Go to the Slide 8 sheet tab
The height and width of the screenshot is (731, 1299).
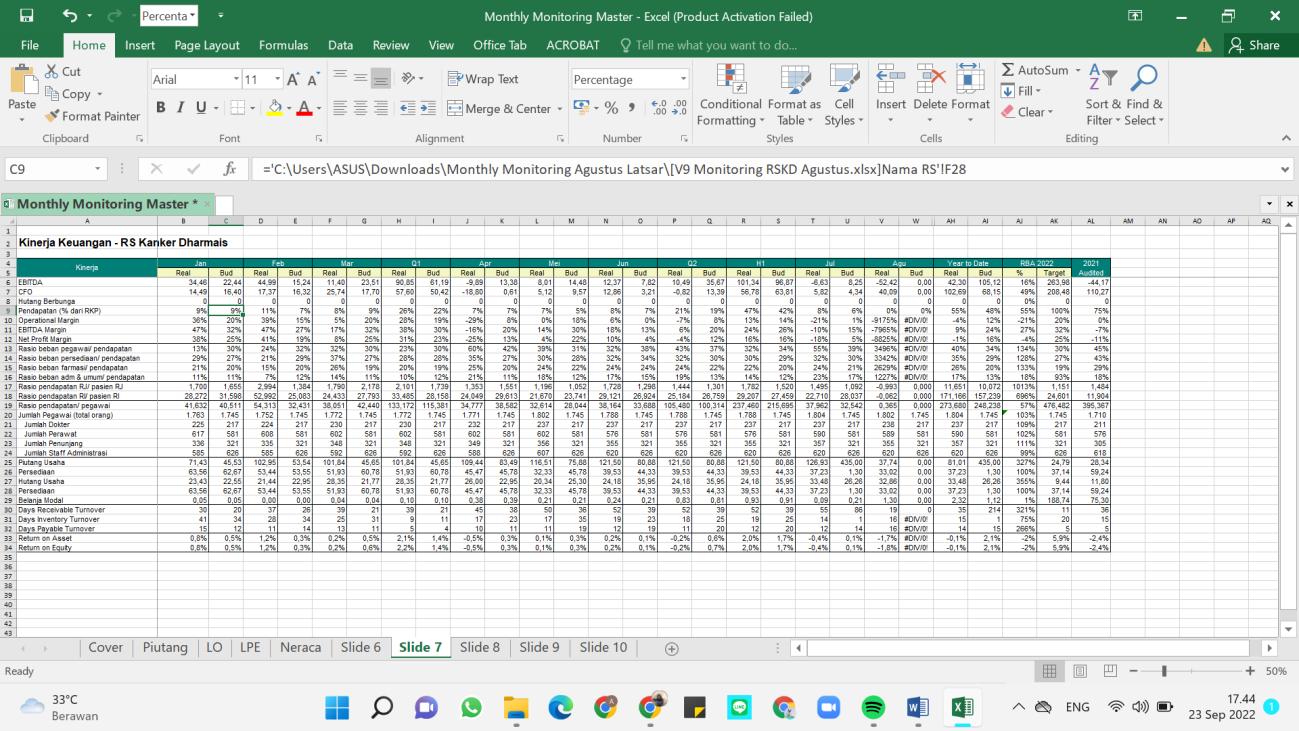point(480,647)
